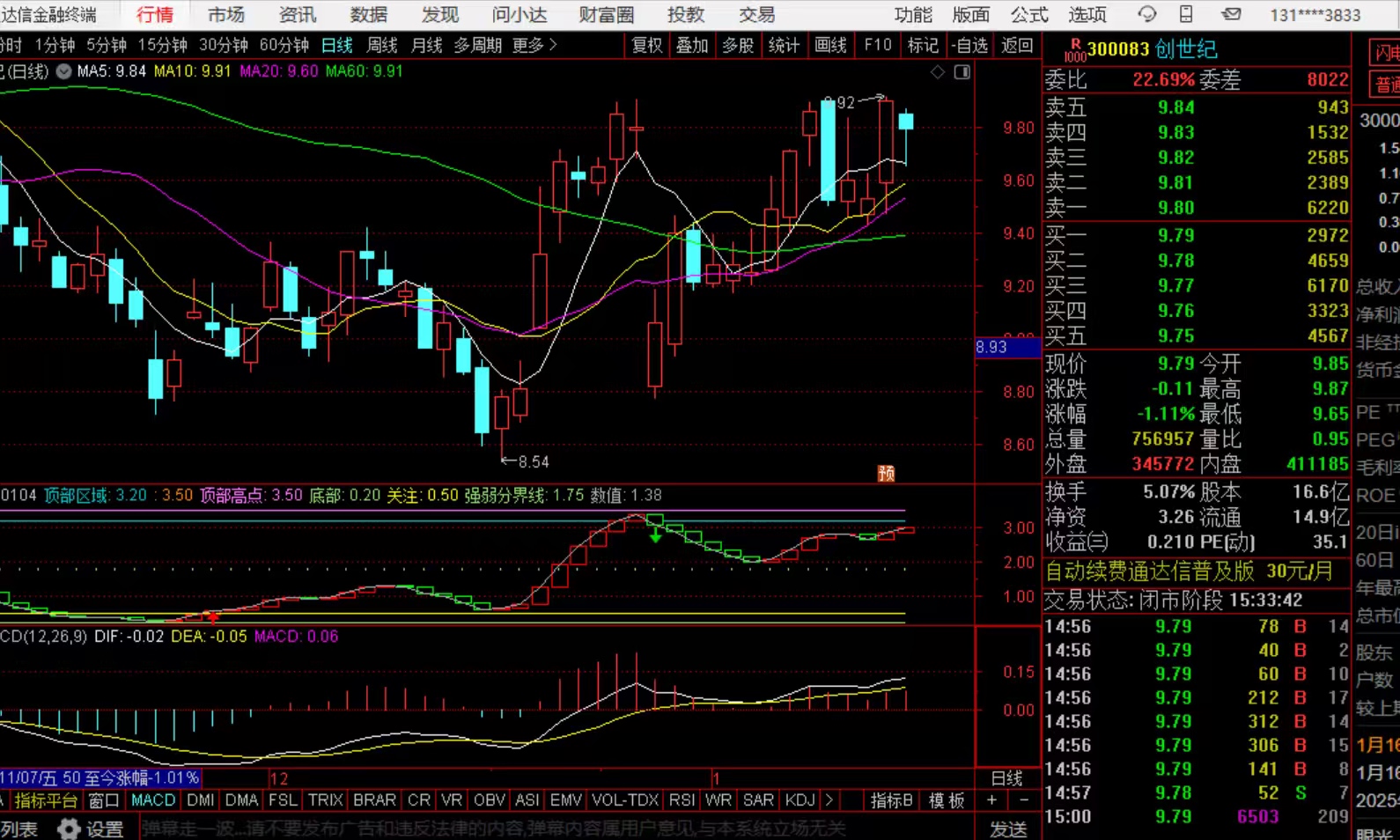
Task: Click stock name 创世纪 in quote panel
Action: point(1185,49)
